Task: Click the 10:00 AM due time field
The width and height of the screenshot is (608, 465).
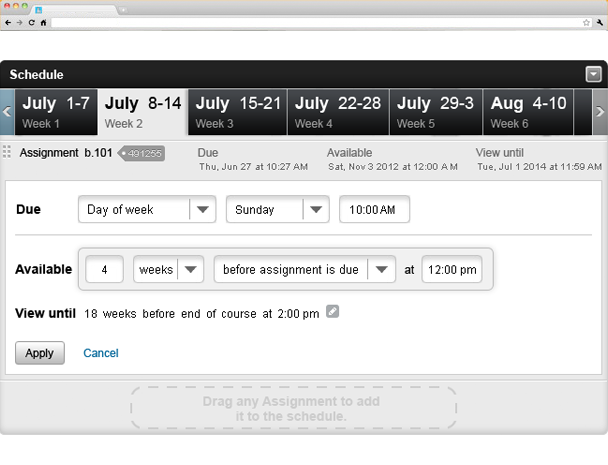Action: 375,210
